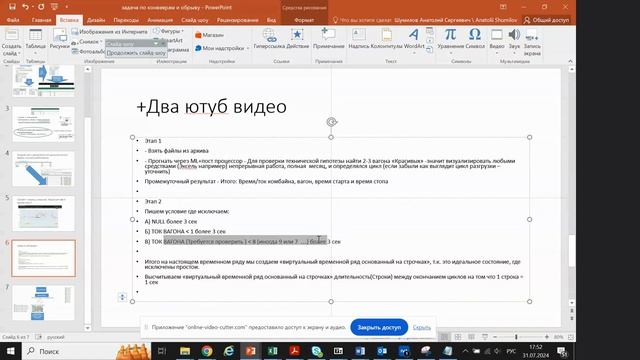This screenshot has width=640, height=360.
Task: Click the slide title +Два ютуб видео
Action: (211, 107)
